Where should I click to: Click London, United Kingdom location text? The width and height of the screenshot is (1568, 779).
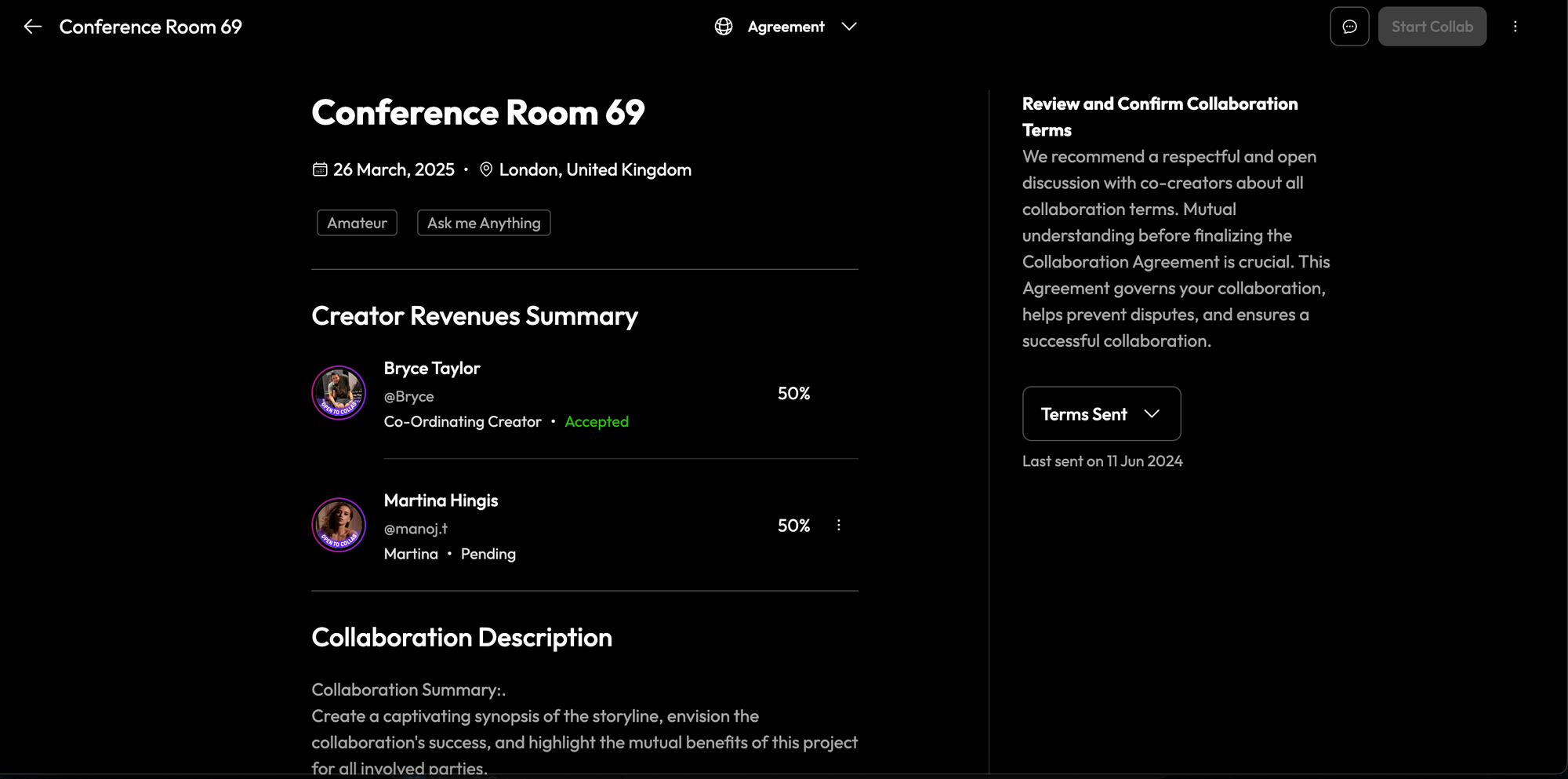[x=595, y=169]
